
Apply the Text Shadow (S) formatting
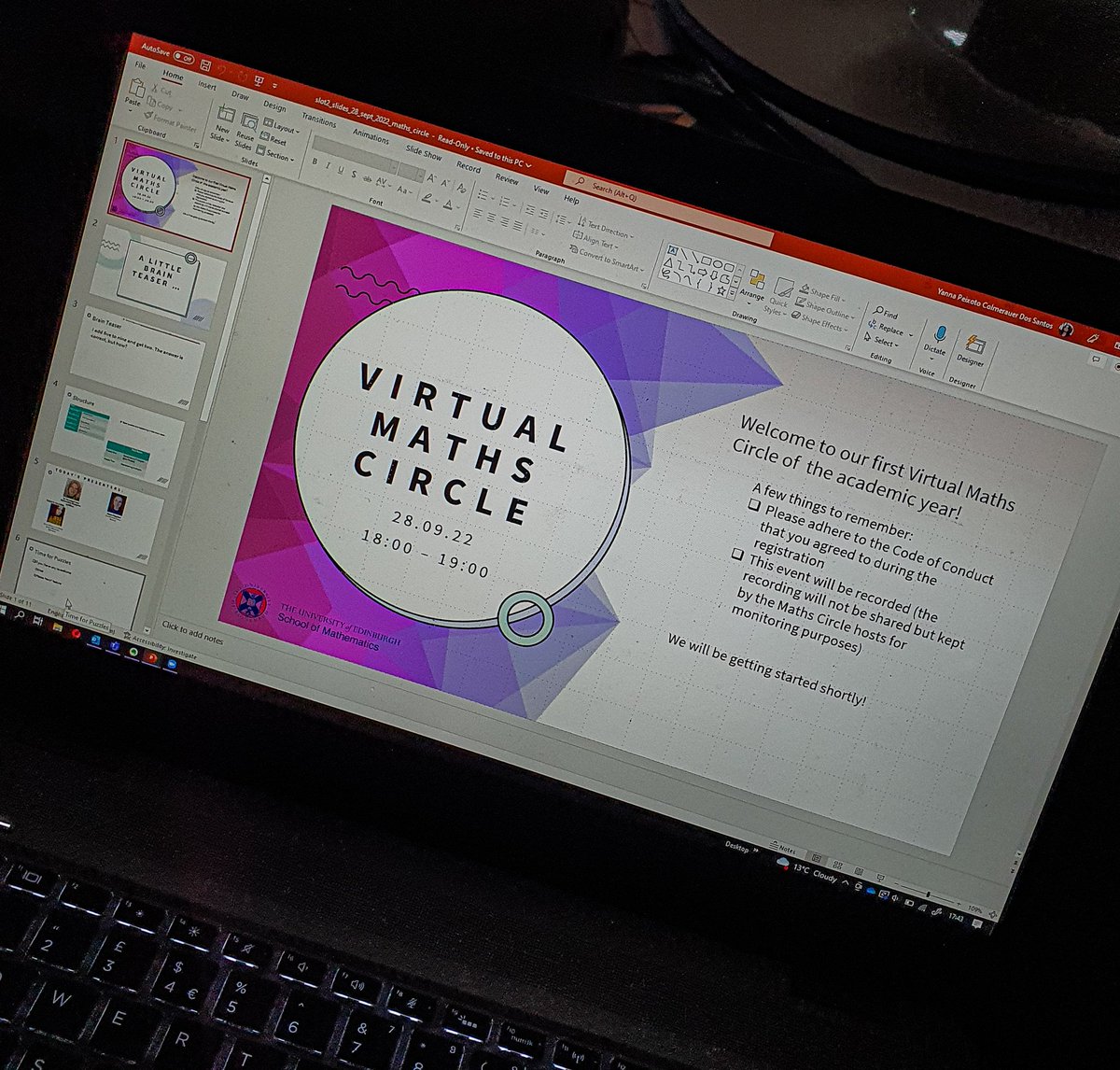(x=354, y=174)
